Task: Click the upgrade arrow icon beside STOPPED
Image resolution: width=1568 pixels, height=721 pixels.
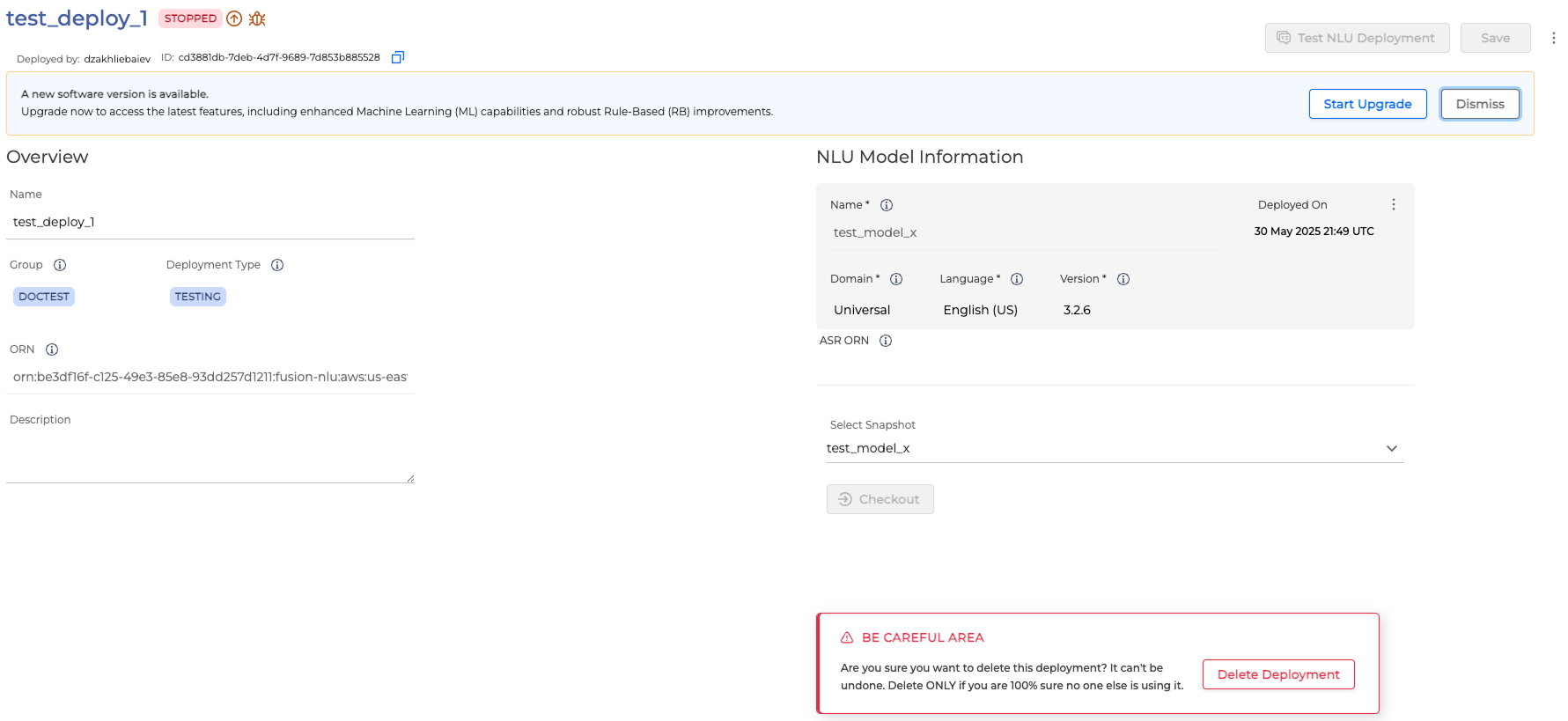Action: [x=234, y=18]
